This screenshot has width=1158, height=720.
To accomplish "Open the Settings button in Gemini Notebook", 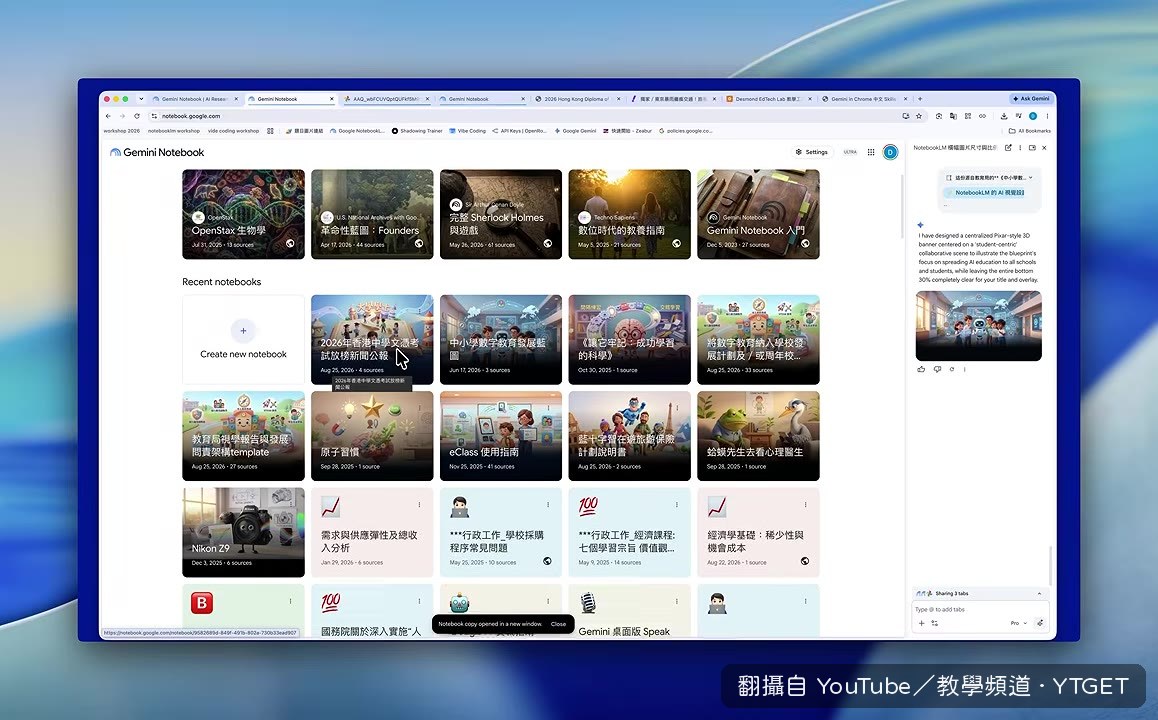I will pos(811,152).
